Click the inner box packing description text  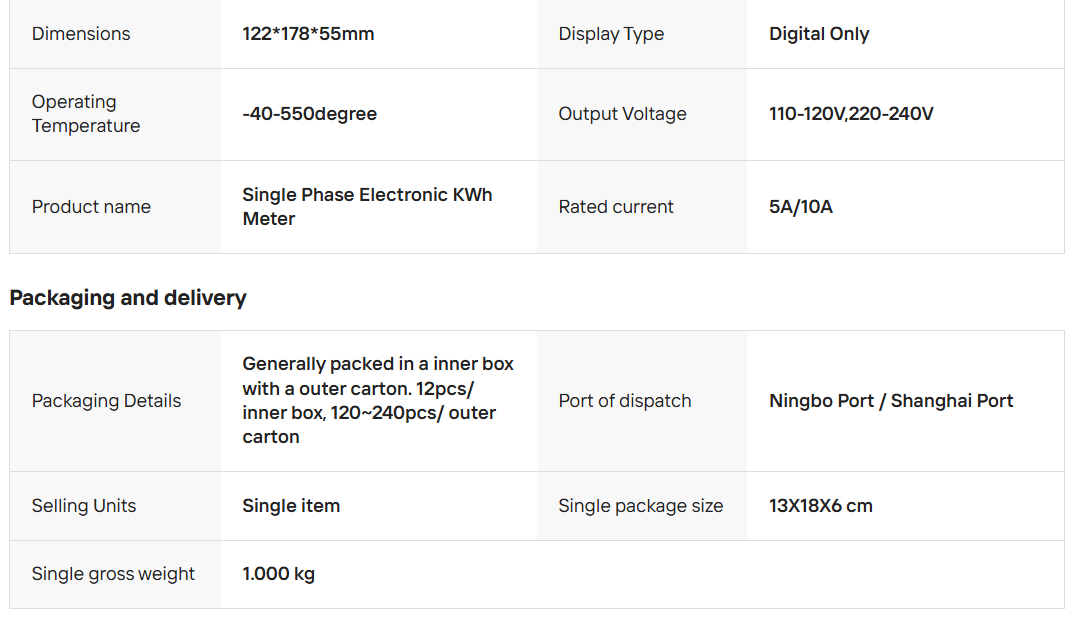coord(377,401)
